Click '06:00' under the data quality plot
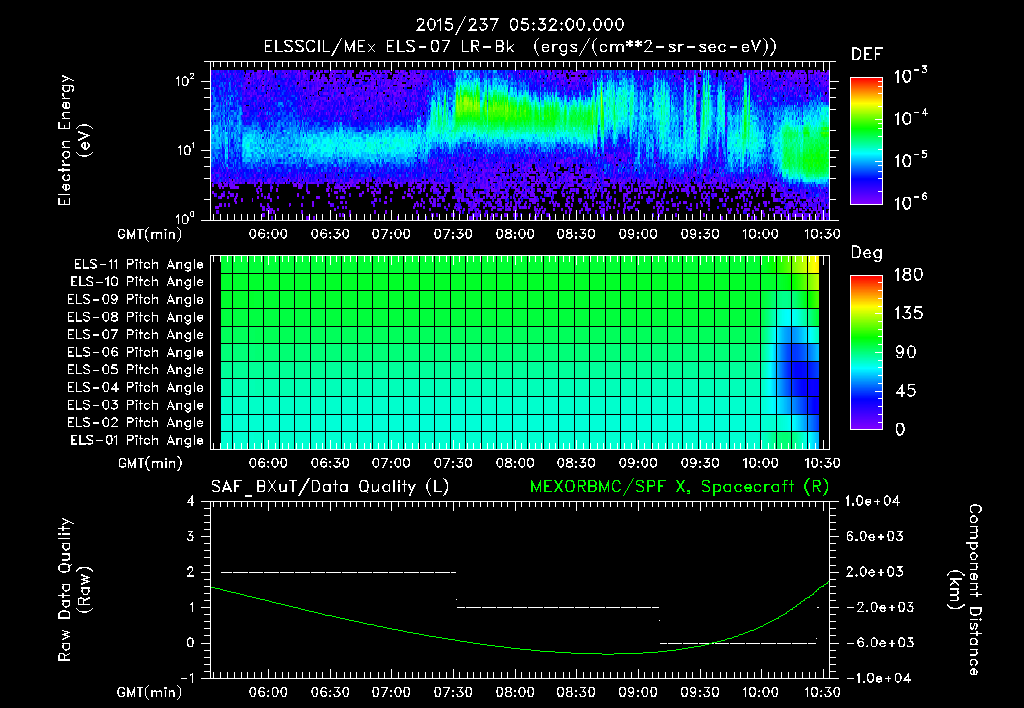 tap(268, 692)
